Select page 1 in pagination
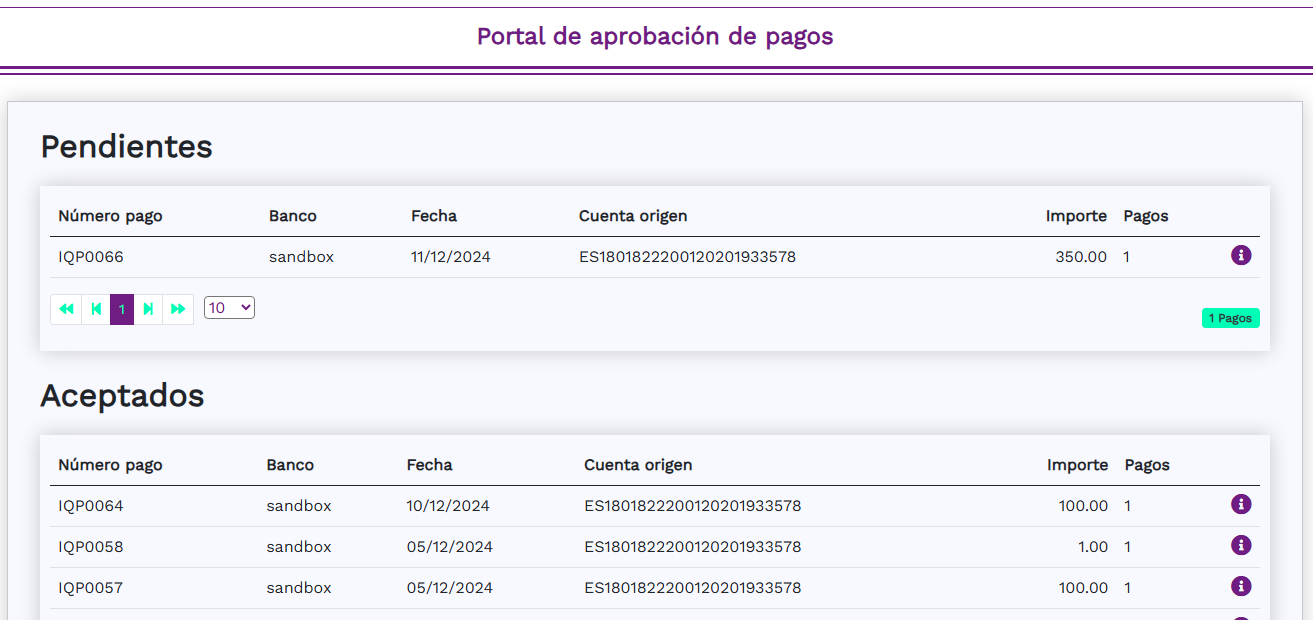Screen dimensions: 1313x620 tap(122, 309)
